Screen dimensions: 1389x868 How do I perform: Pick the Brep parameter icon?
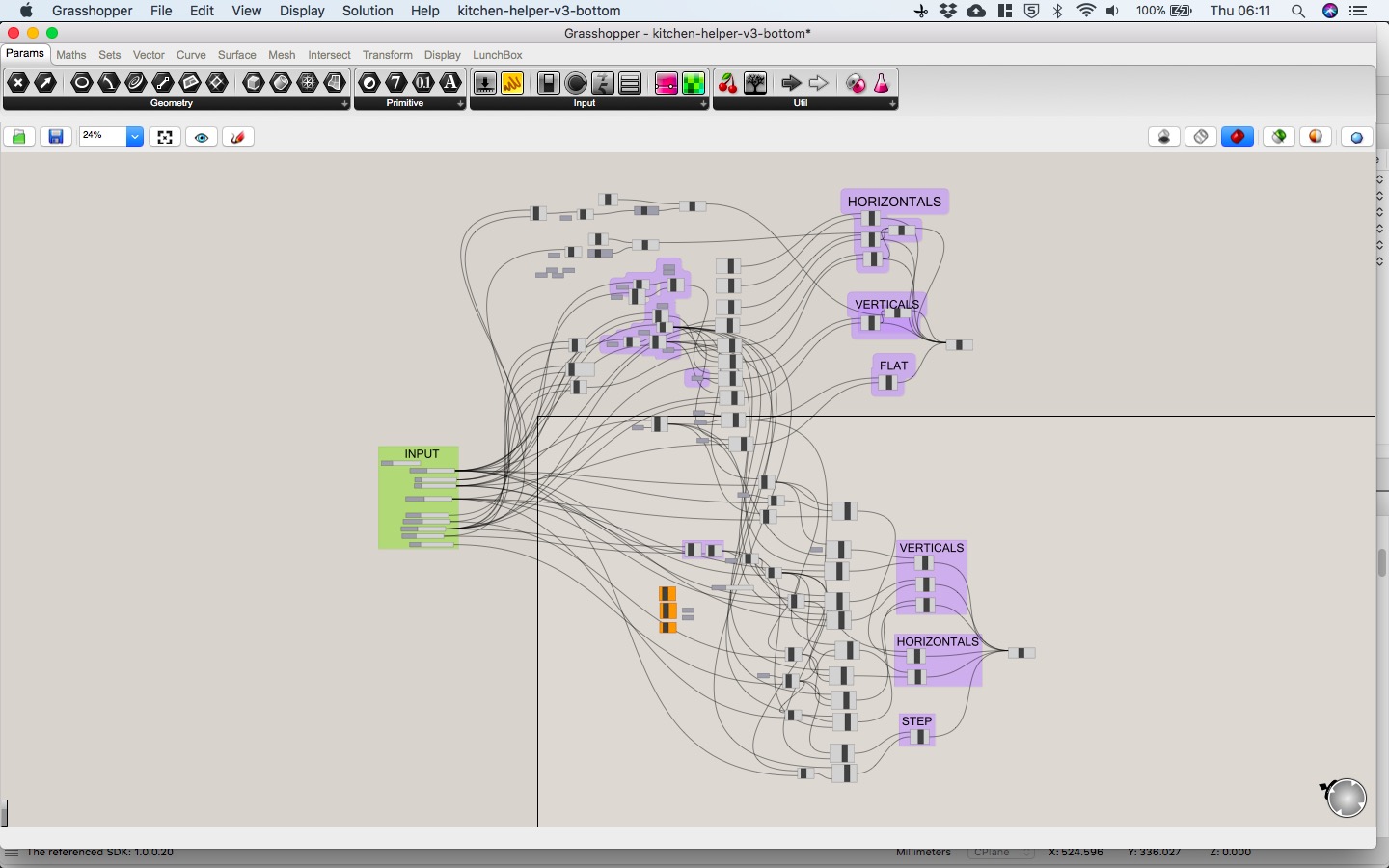tap(281, 83)
